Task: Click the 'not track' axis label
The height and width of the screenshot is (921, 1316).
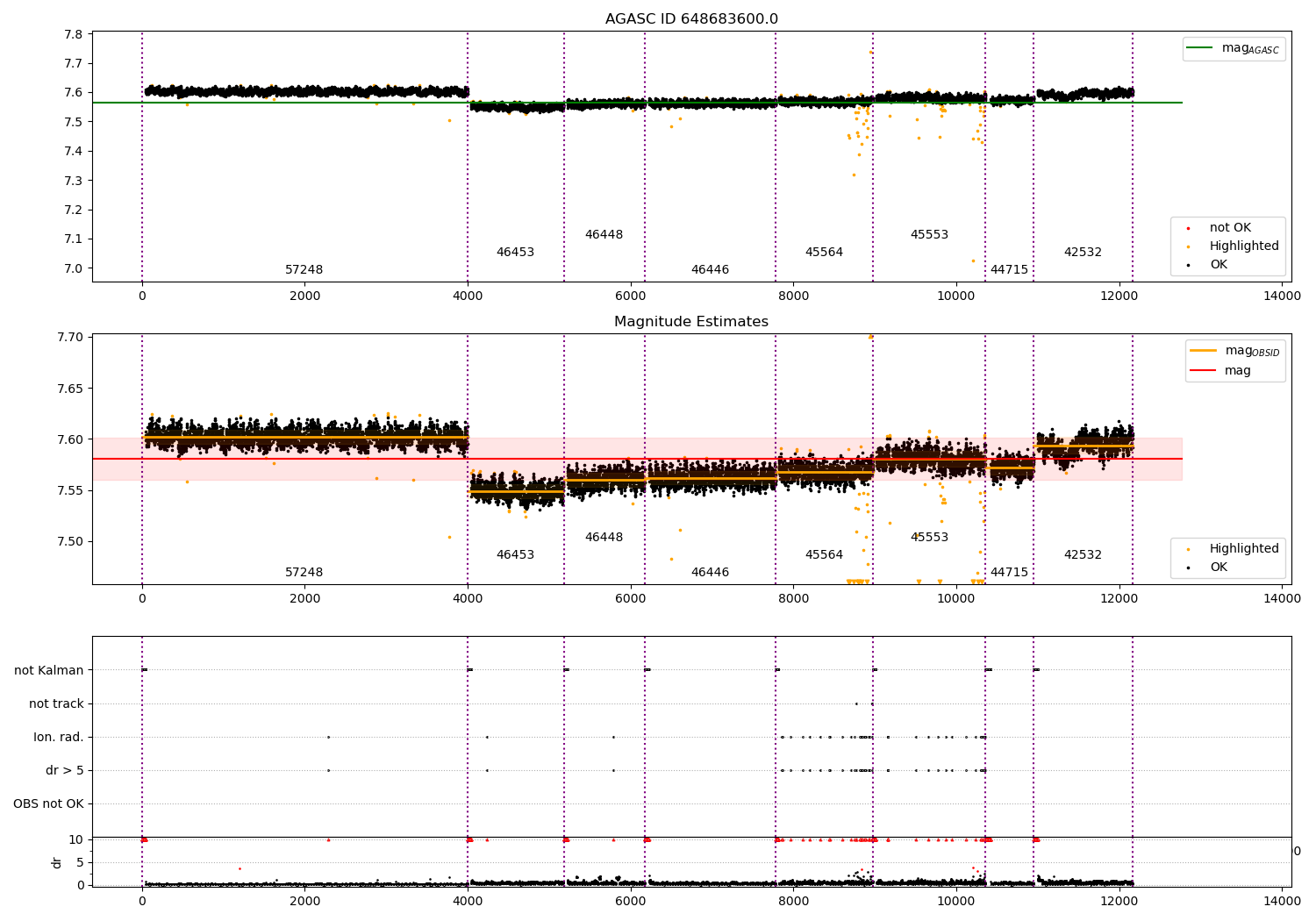Action: coord(56,704)
